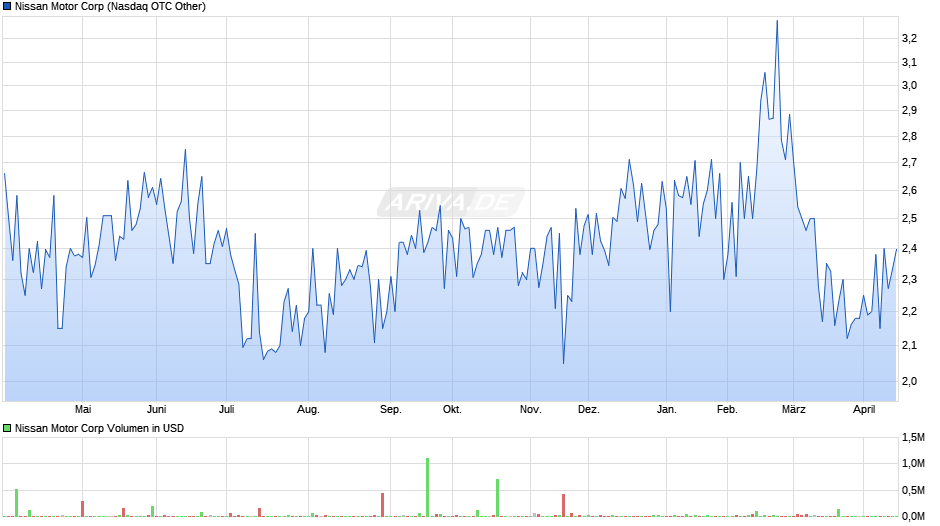
Task: Click the 2,4 price axis value
Action: 909,248
